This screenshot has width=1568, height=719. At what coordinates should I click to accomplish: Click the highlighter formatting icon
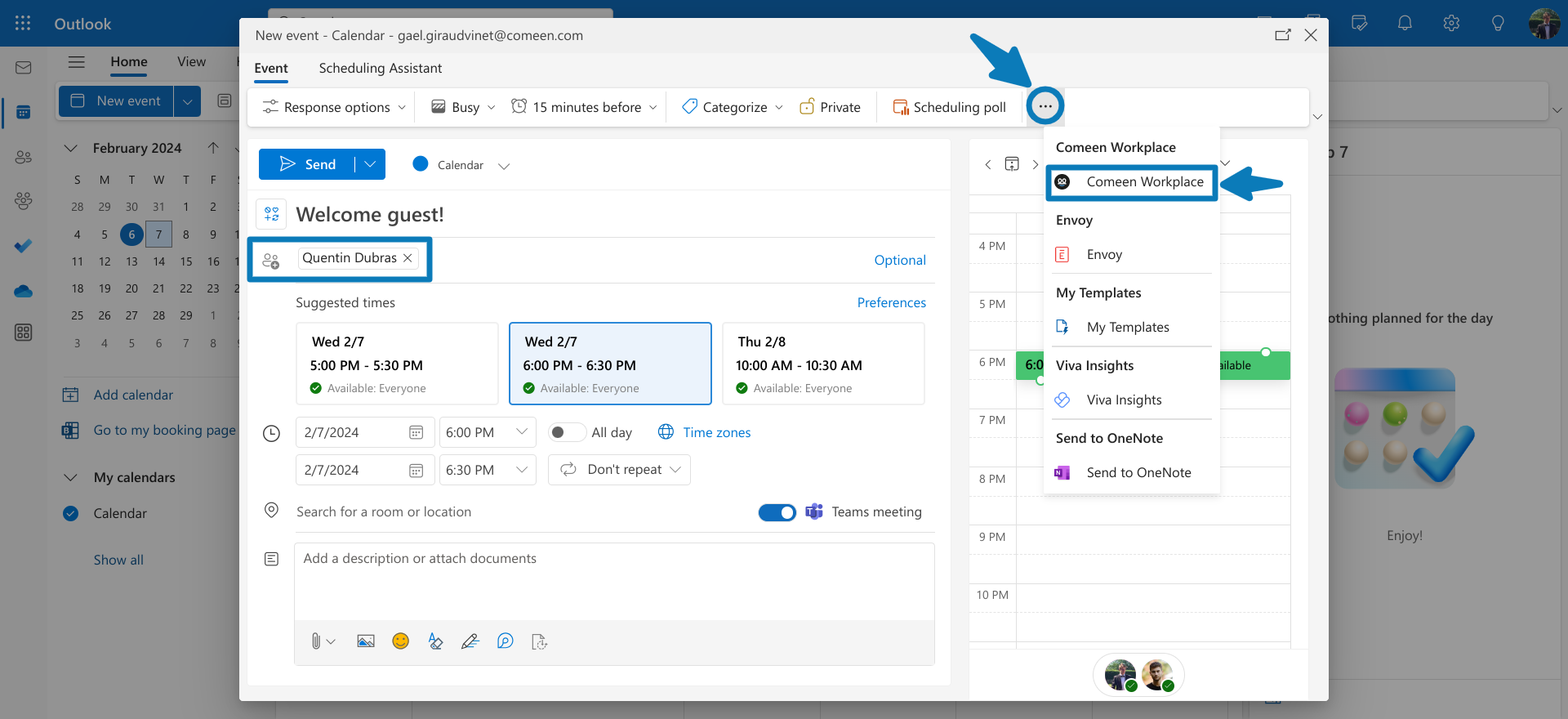click(x=435, y=641)
